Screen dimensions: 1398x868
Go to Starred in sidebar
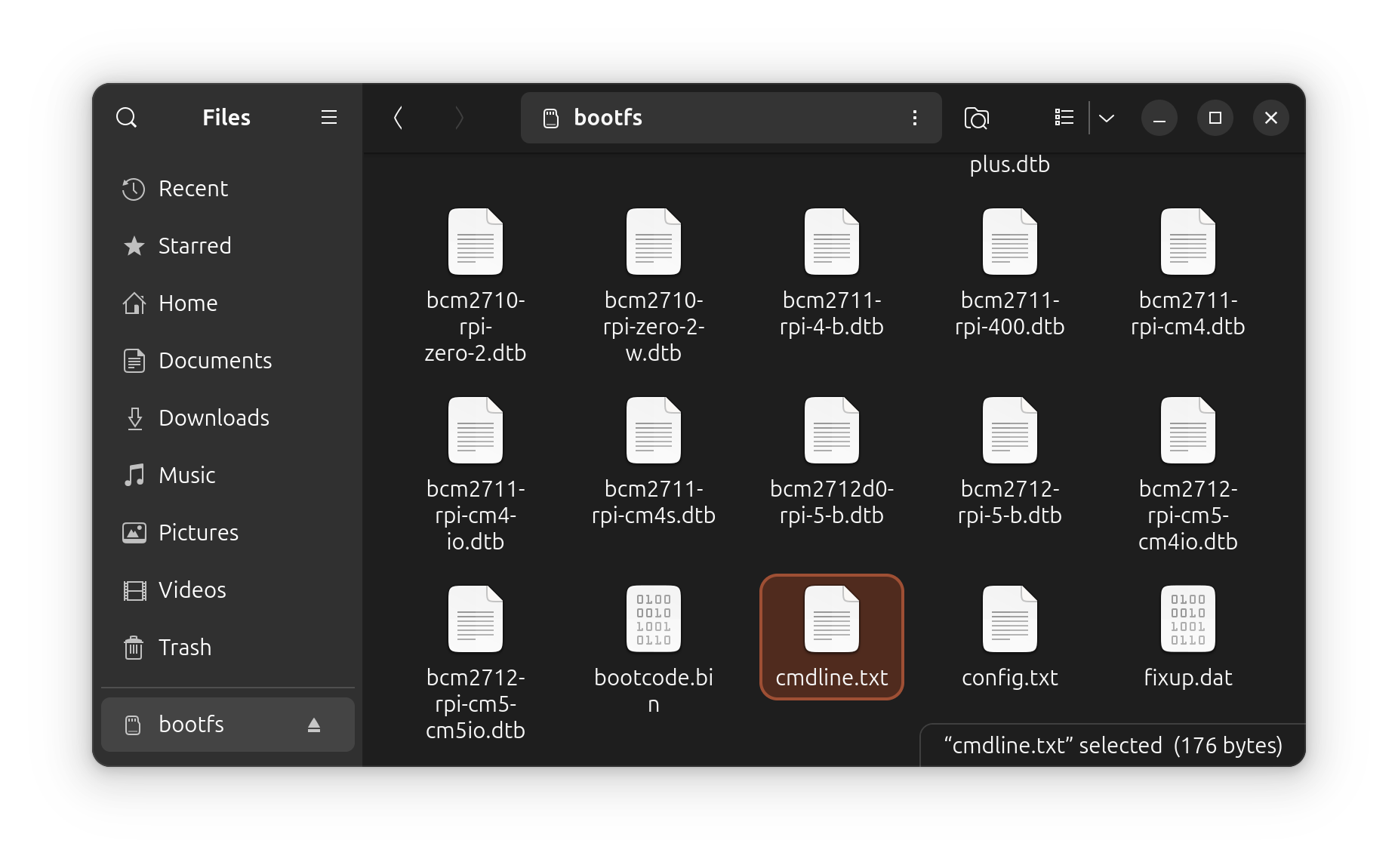click(194, 246)
